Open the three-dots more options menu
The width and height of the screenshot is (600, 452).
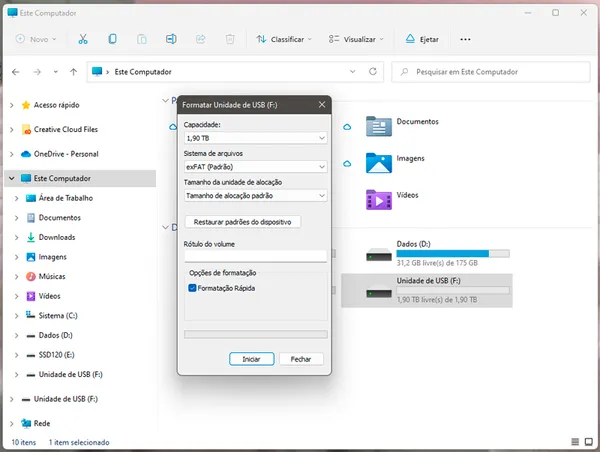[465, 39]
